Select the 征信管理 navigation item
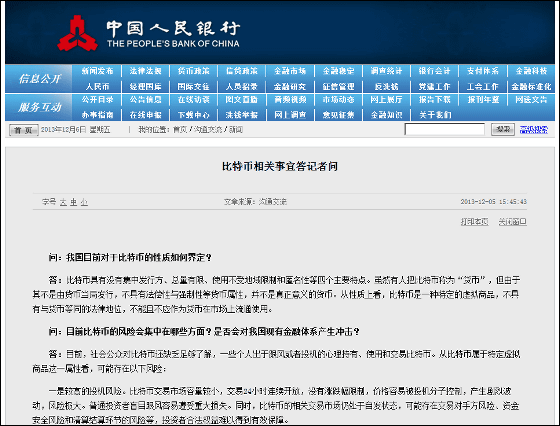This screenshot has height=426, width=560. pyautogui.click(x=339, y=86)
